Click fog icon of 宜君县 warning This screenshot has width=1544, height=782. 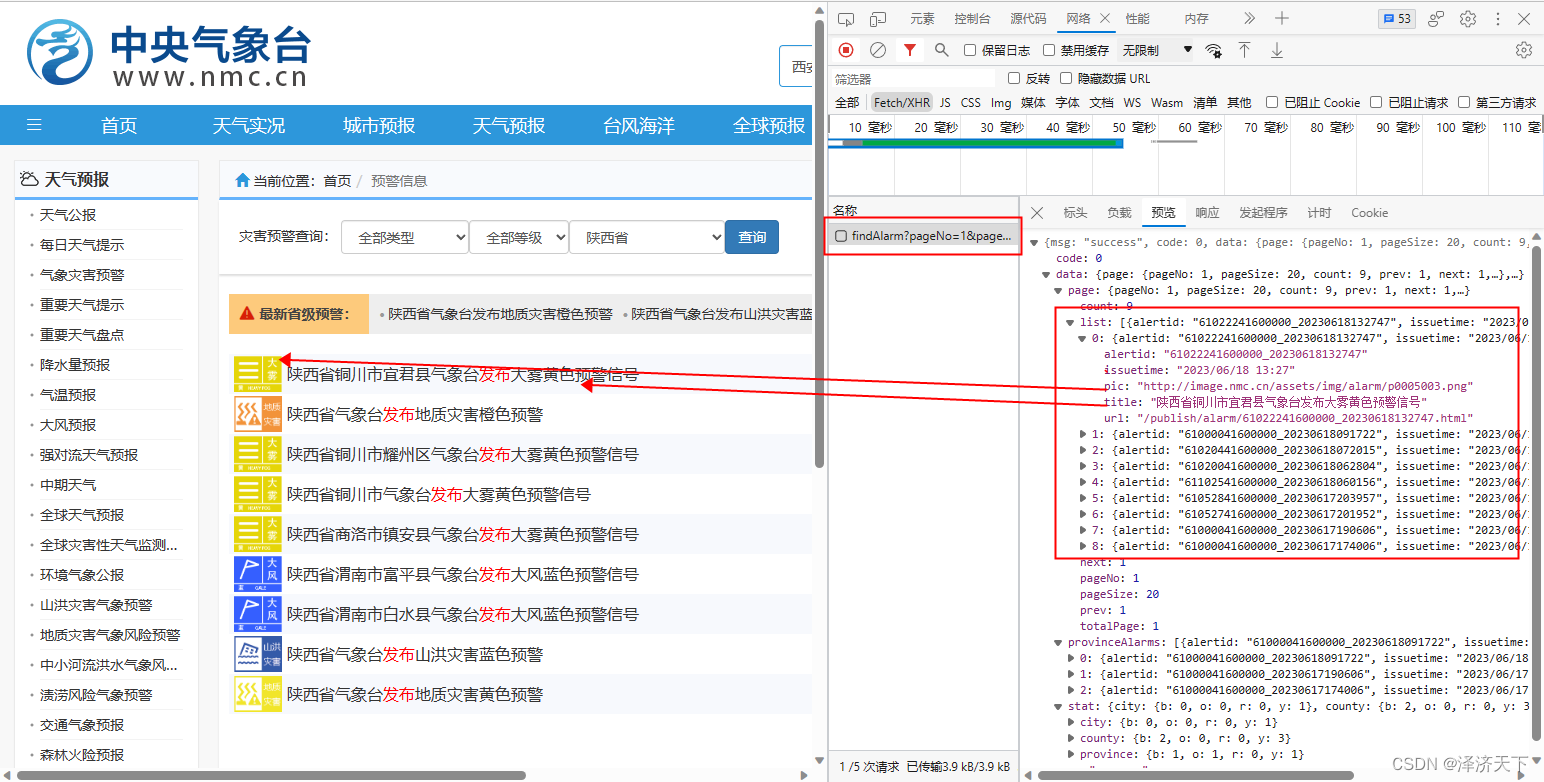coord(258,375)
